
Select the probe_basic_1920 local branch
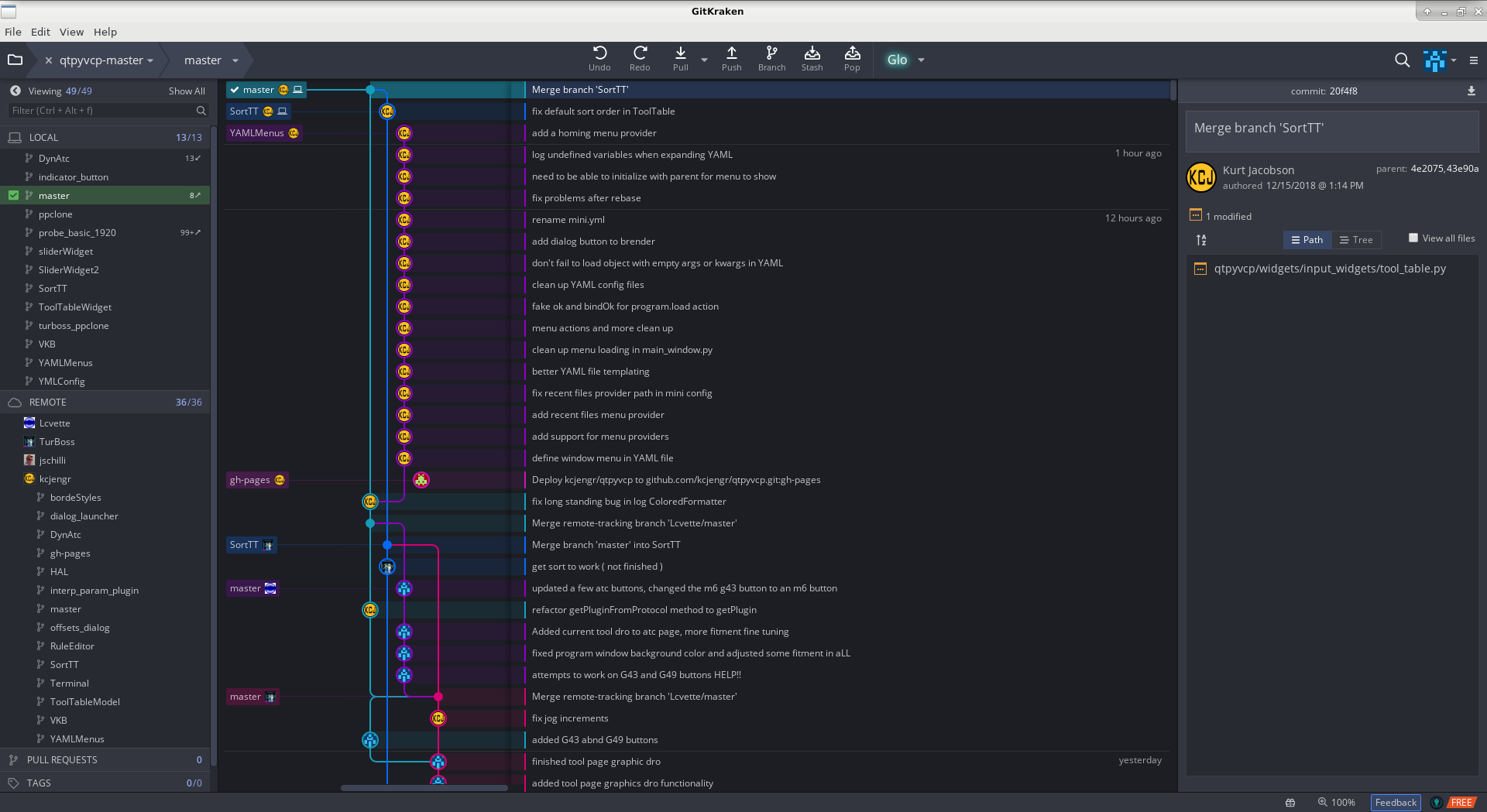click(x=105, y=232)
